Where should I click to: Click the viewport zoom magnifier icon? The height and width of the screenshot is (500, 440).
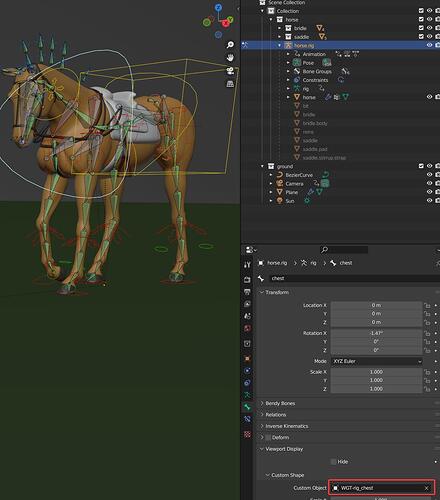(x=230, y=45)
